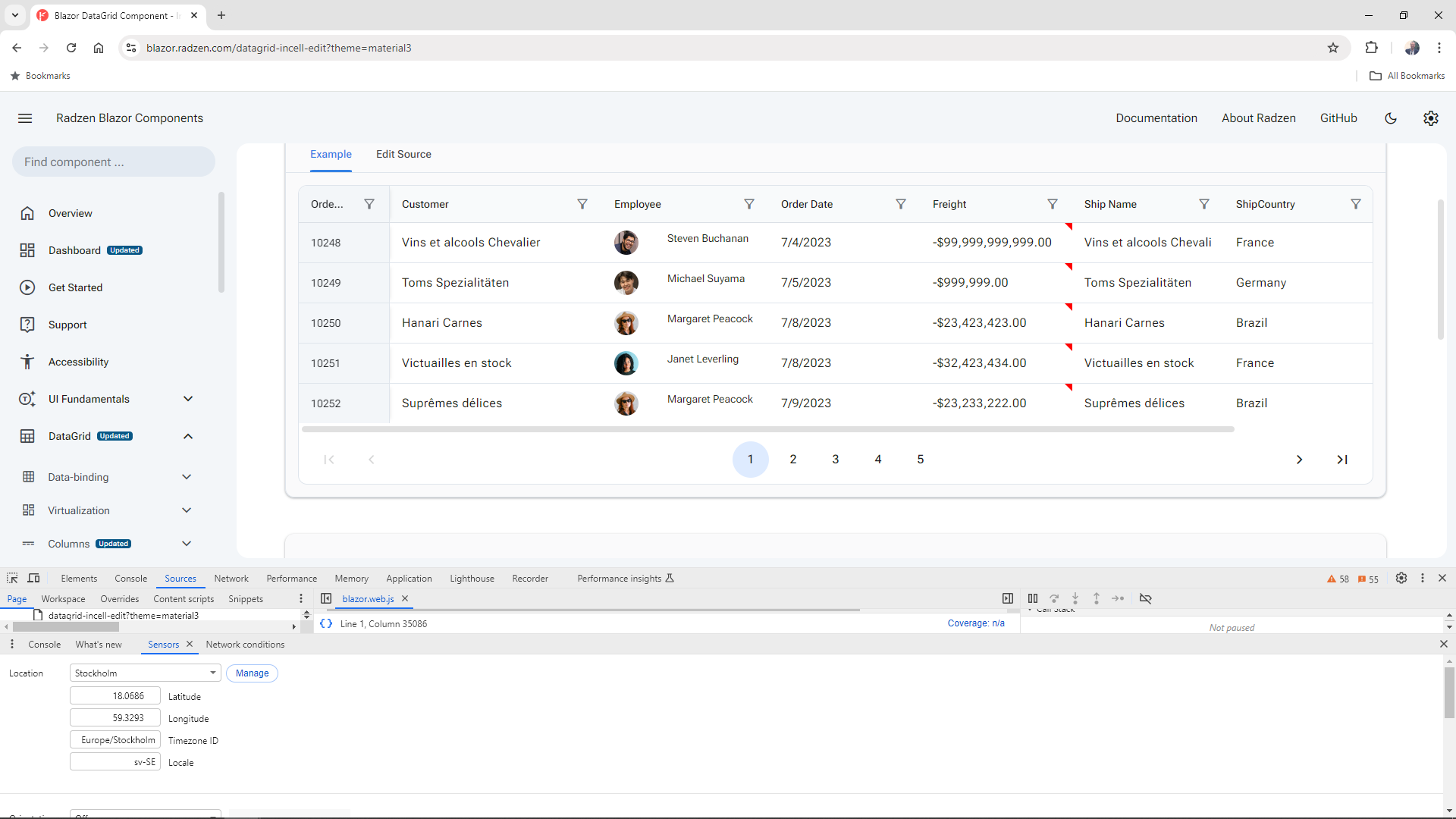1456x819 pixels.
Task: Open the browser extensions menu
Action: pyautogui.click(x=1371, y=48)
